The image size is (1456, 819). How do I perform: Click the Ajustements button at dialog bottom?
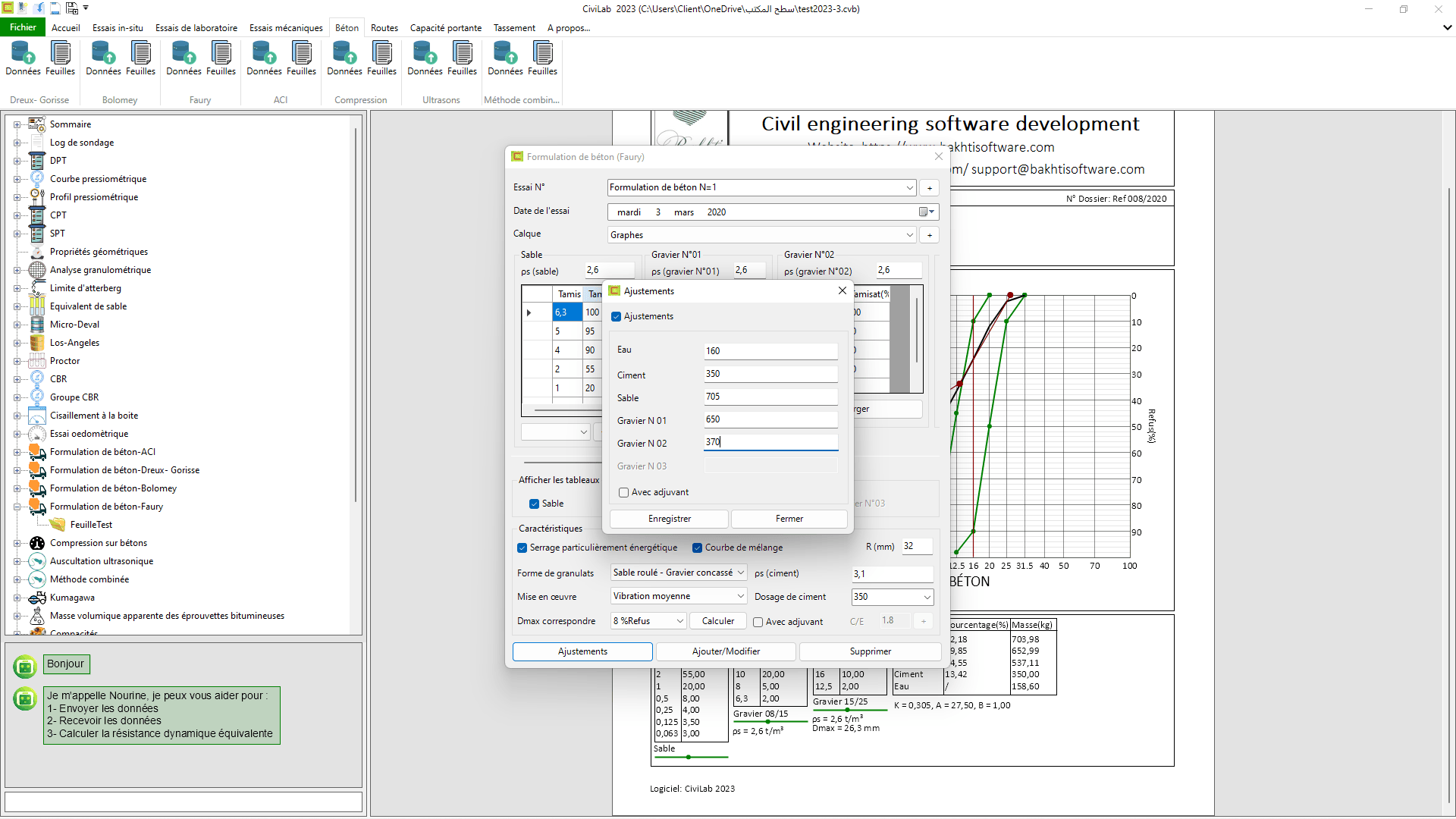(x=582, y=652)
